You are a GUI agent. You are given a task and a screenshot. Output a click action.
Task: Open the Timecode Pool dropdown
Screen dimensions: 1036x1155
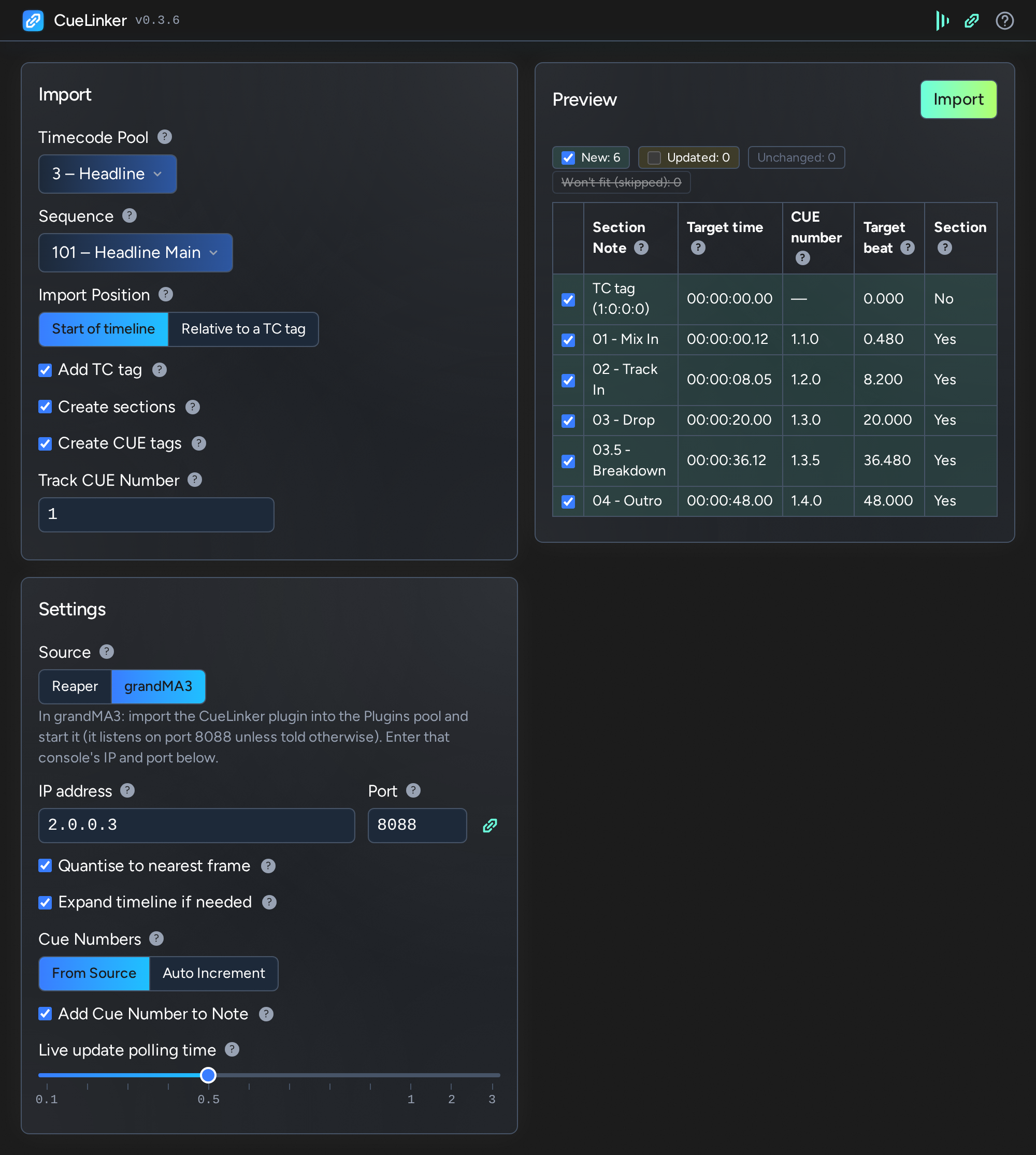click(x=108, y=174)
